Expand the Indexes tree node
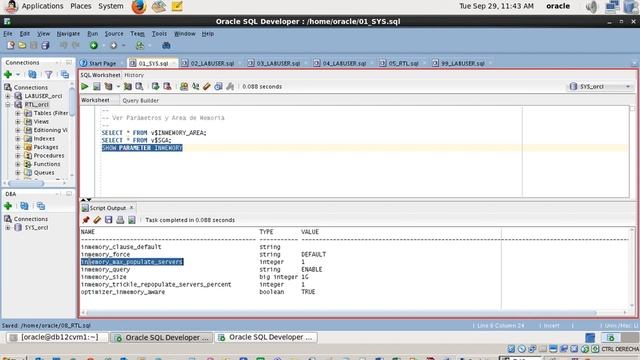This screenshot has height=360, width=640. (x=18, y=139)
